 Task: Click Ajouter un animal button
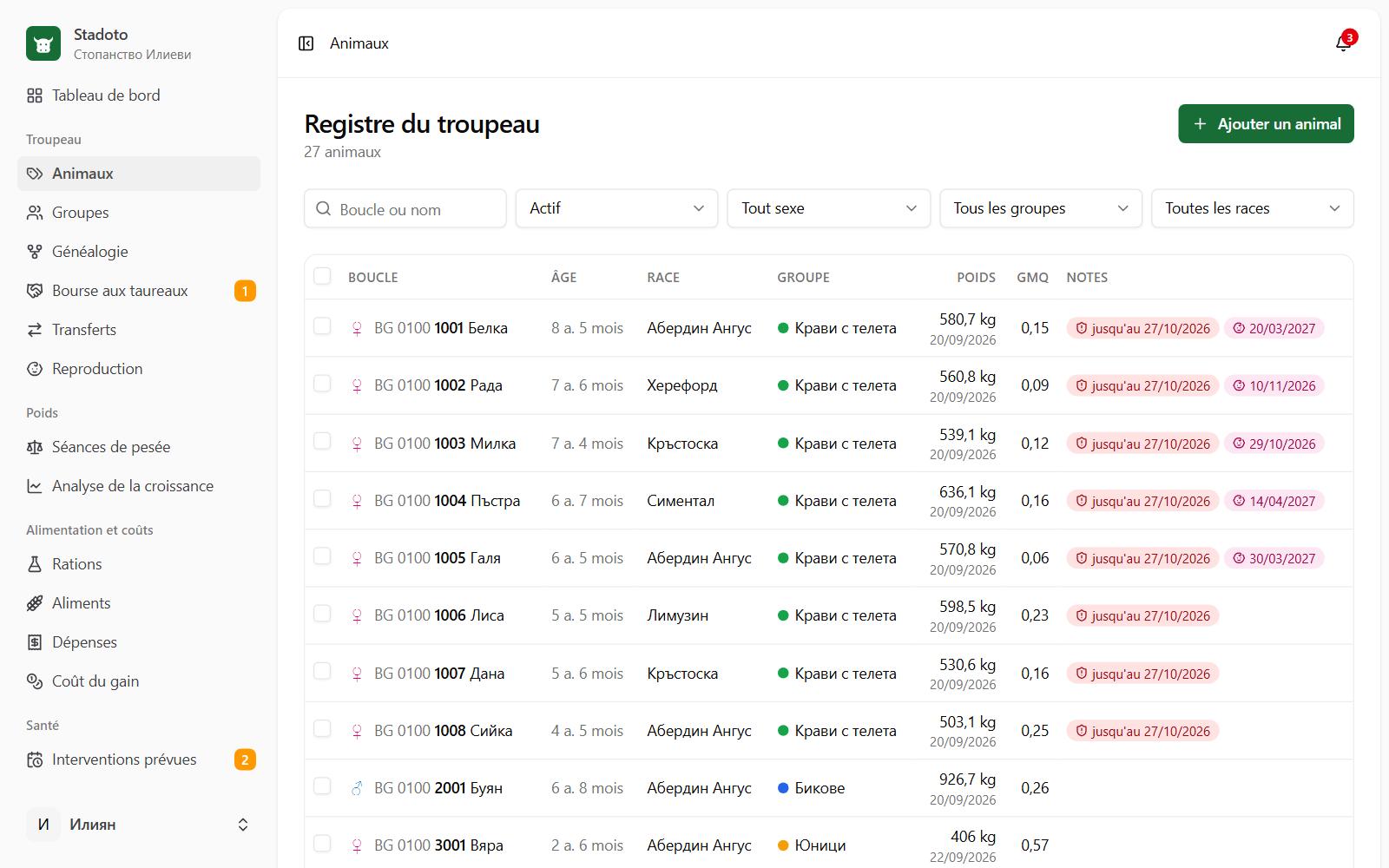pyautogui.click(x=1266, y=124)
